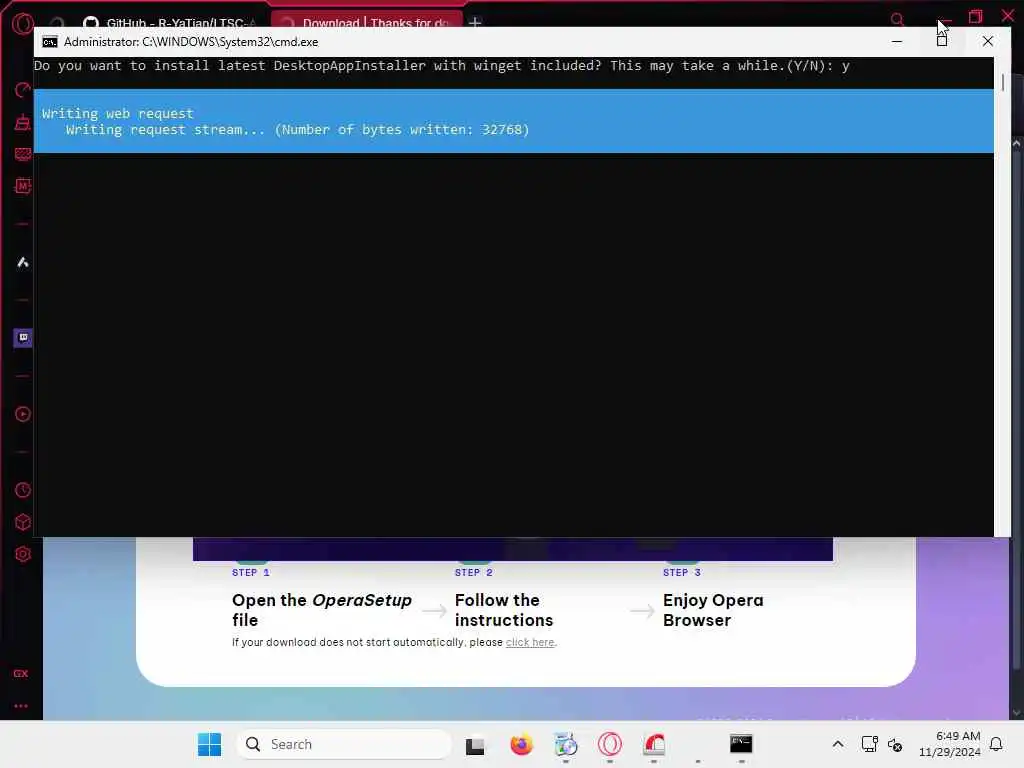
Task: Open the cmd window system menu icon
Action: coord(50,42)
